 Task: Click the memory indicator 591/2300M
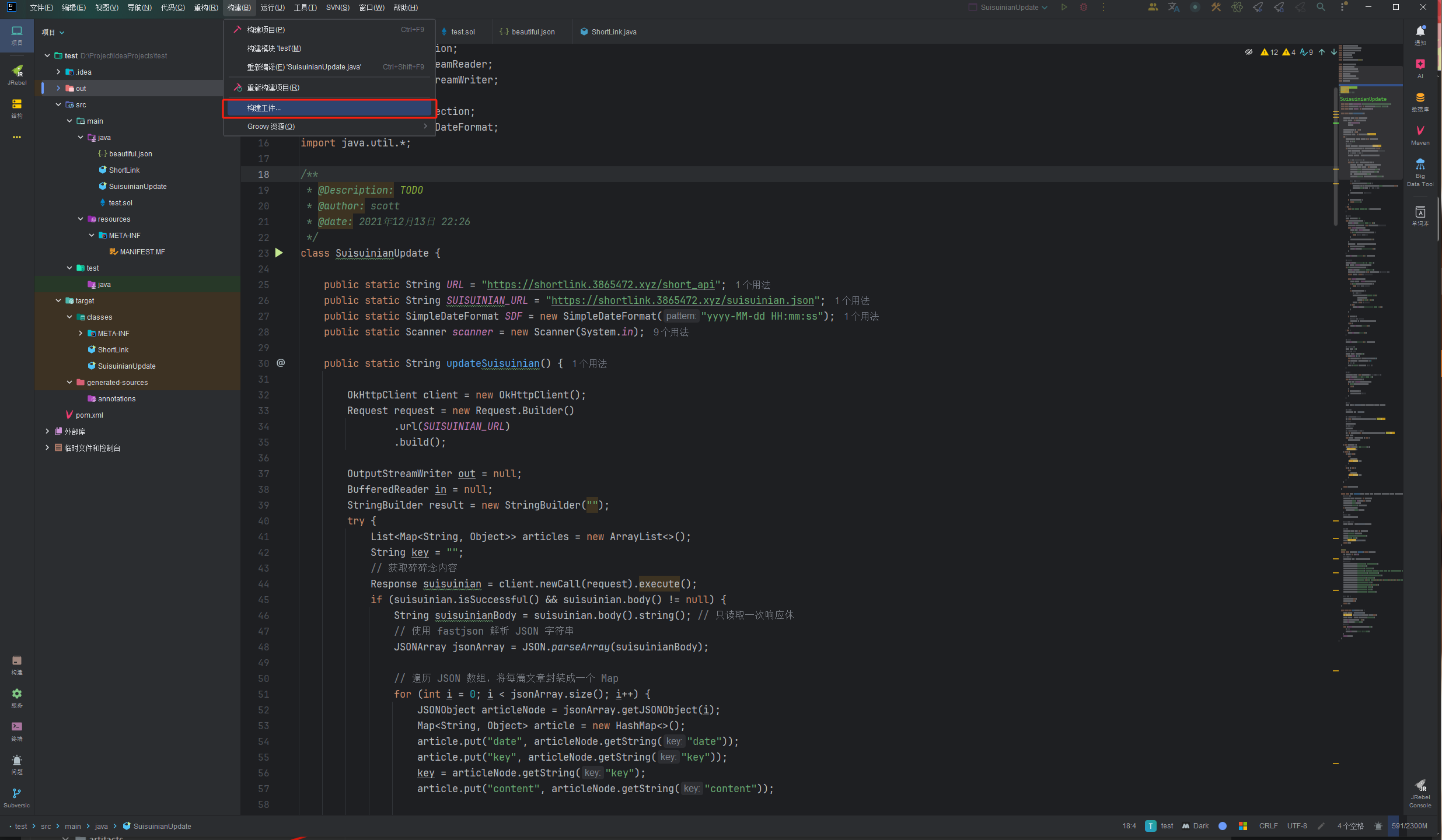pos(1409,826)
